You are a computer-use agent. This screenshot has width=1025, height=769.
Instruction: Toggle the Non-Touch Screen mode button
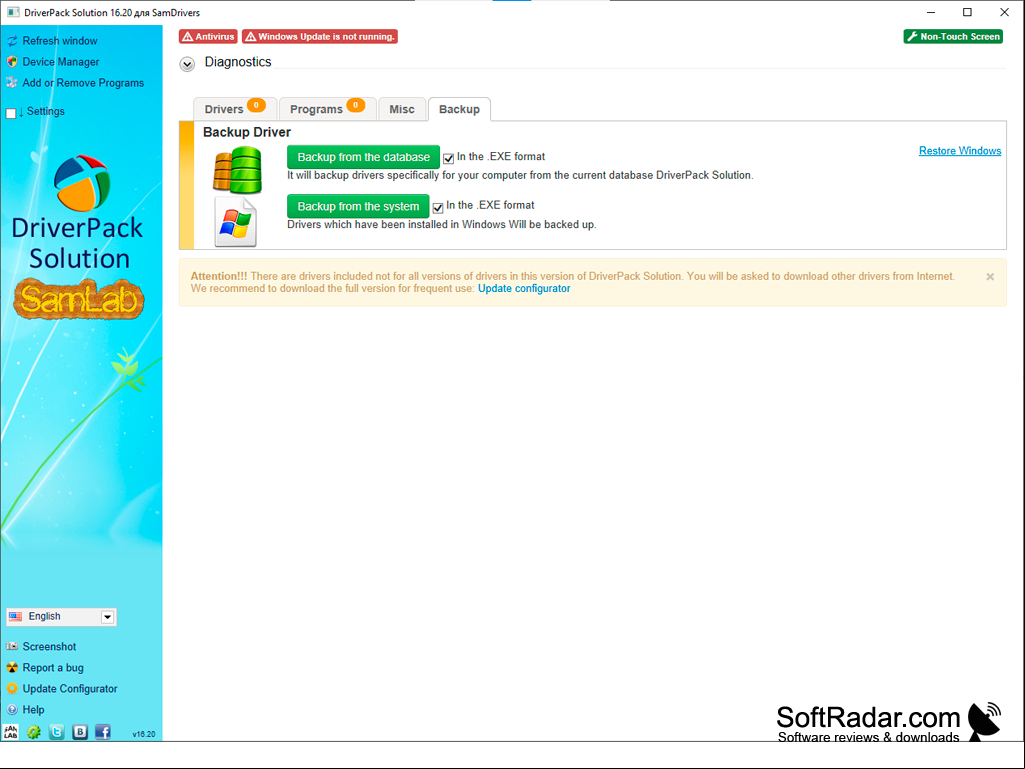953,37
